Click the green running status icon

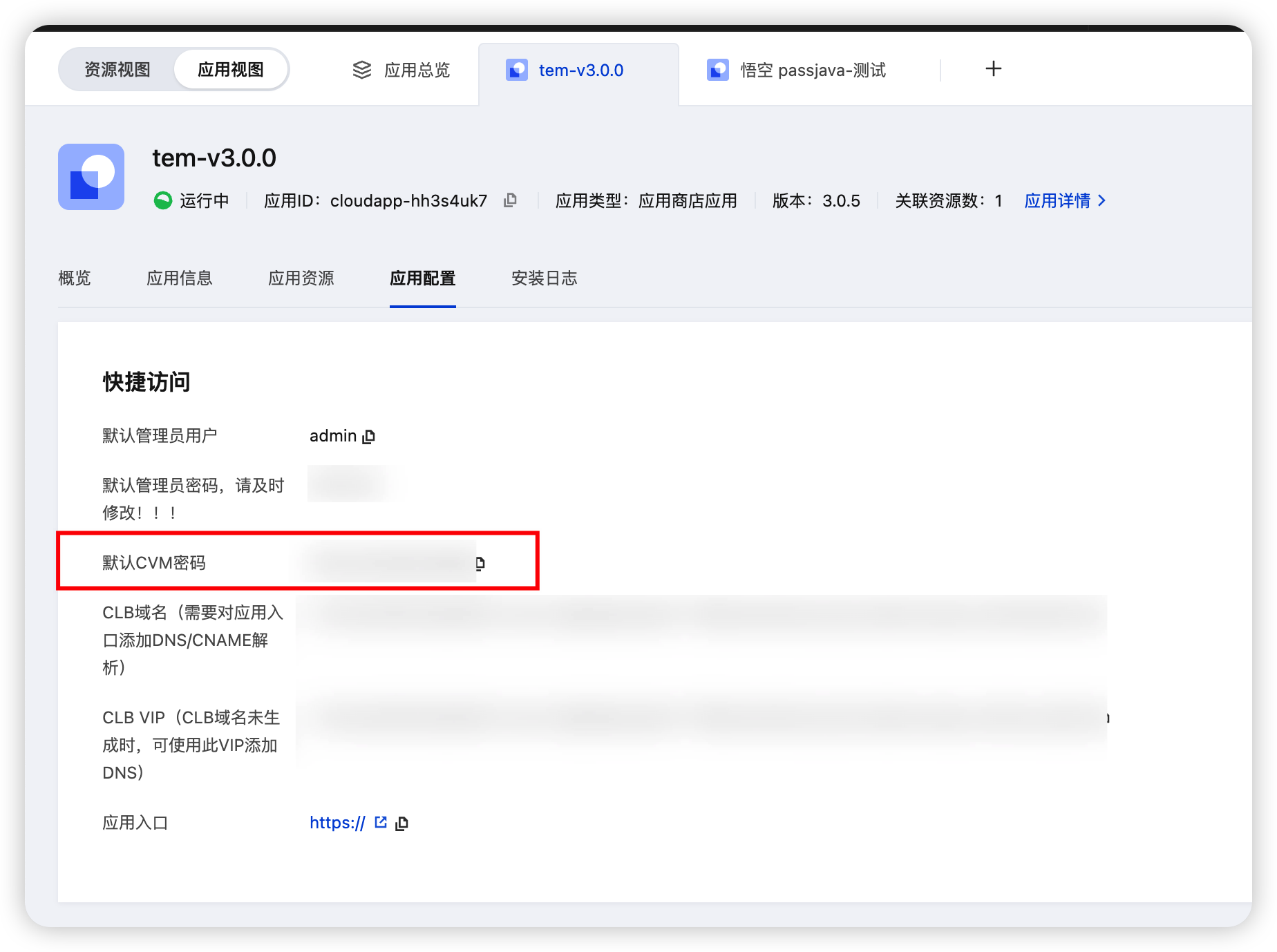(x=163, y=200)
